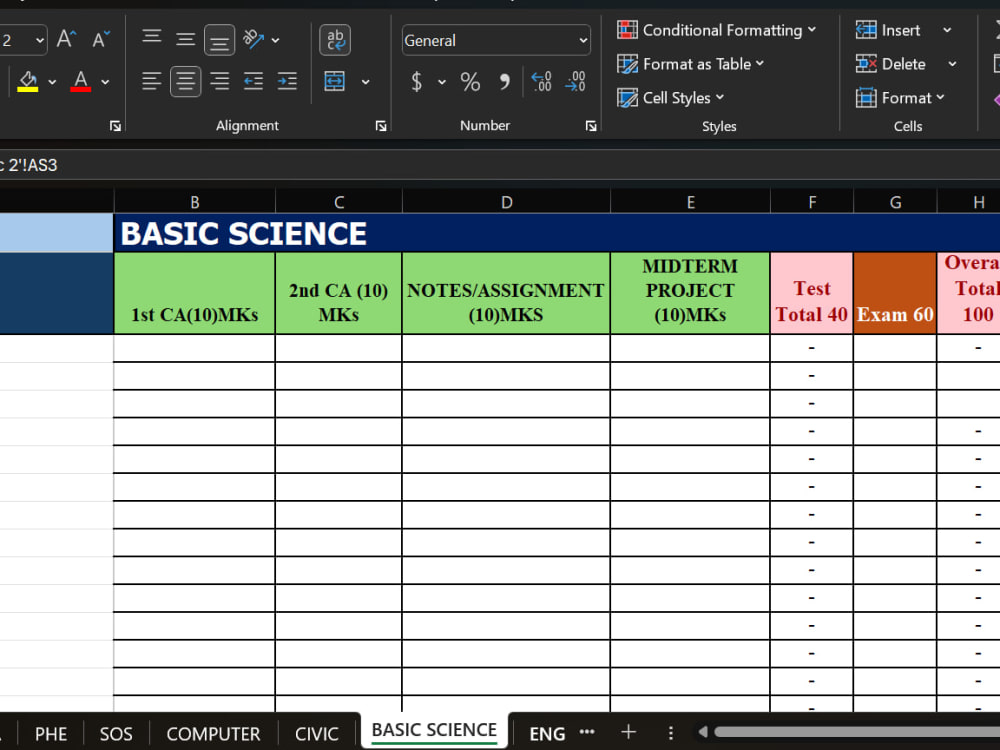Select the 2nd CA (10) MKs header cell
This screenshot has height=750, width=1000.
coord(339,293)
